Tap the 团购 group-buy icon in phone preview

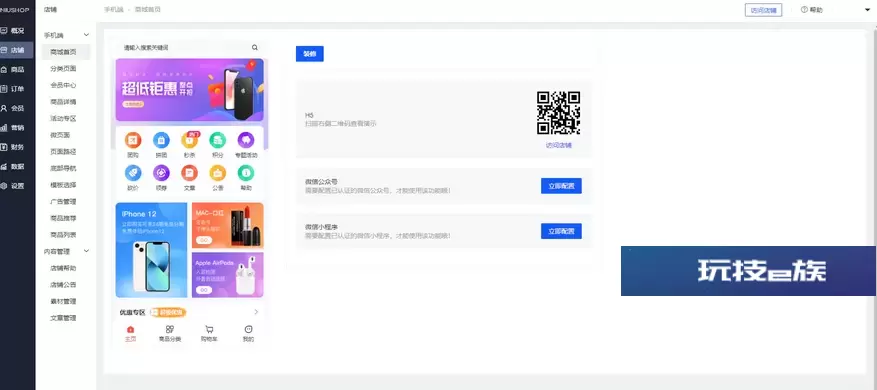133,140
